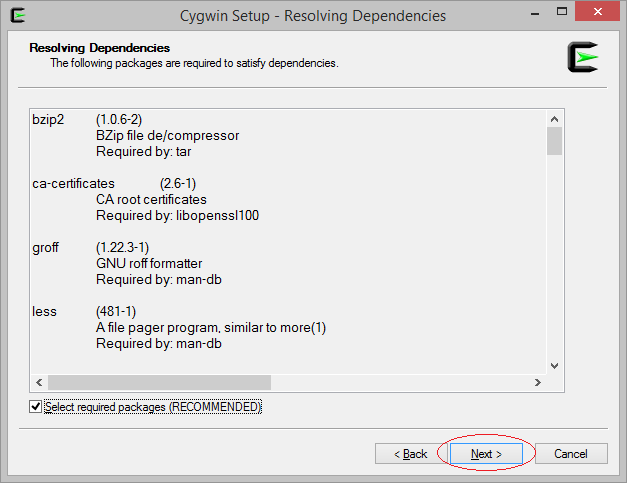Click the horizontal scrollbar thumb

(159, 382)
